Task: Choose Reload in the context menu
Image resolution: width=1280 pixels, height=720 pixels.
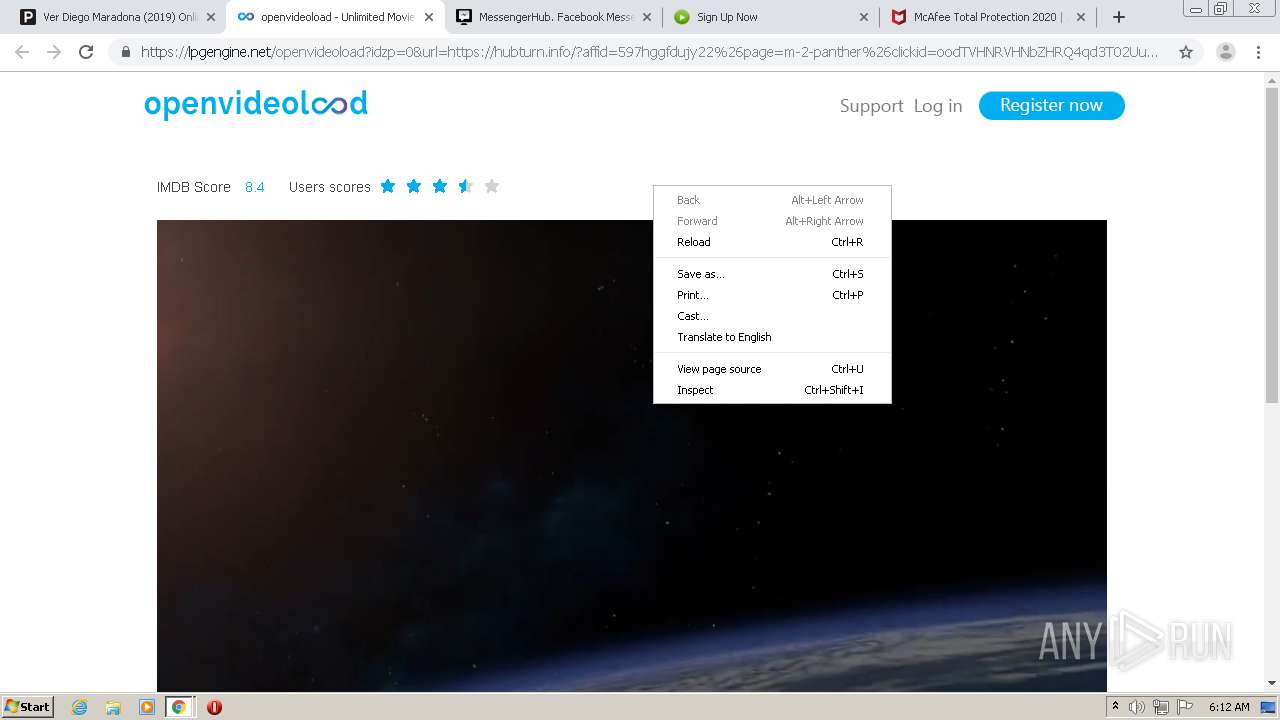Action: pos(772,242)
